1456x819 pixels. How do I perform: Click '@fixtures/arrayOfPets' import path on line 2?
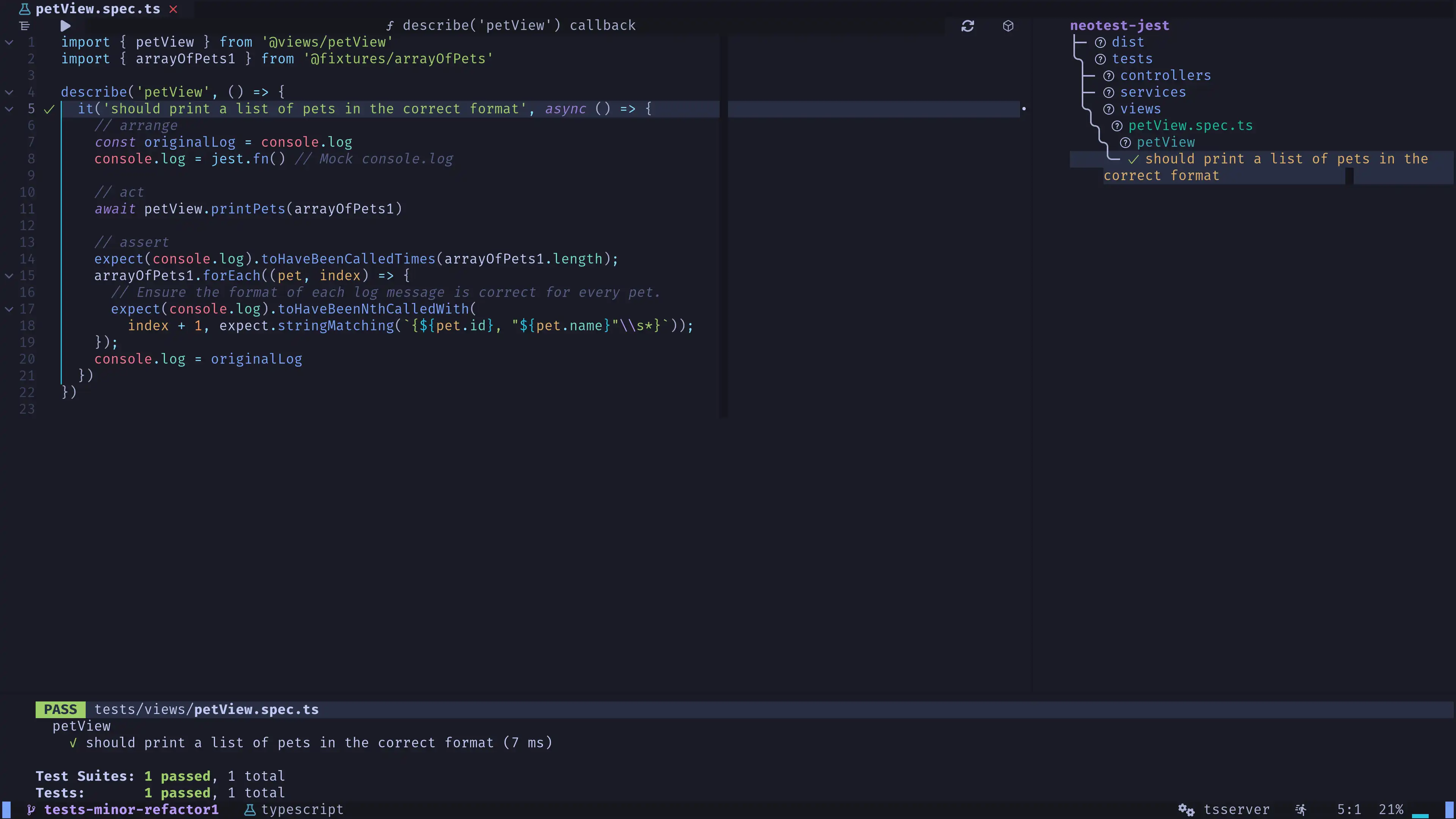tap(399, 59)
